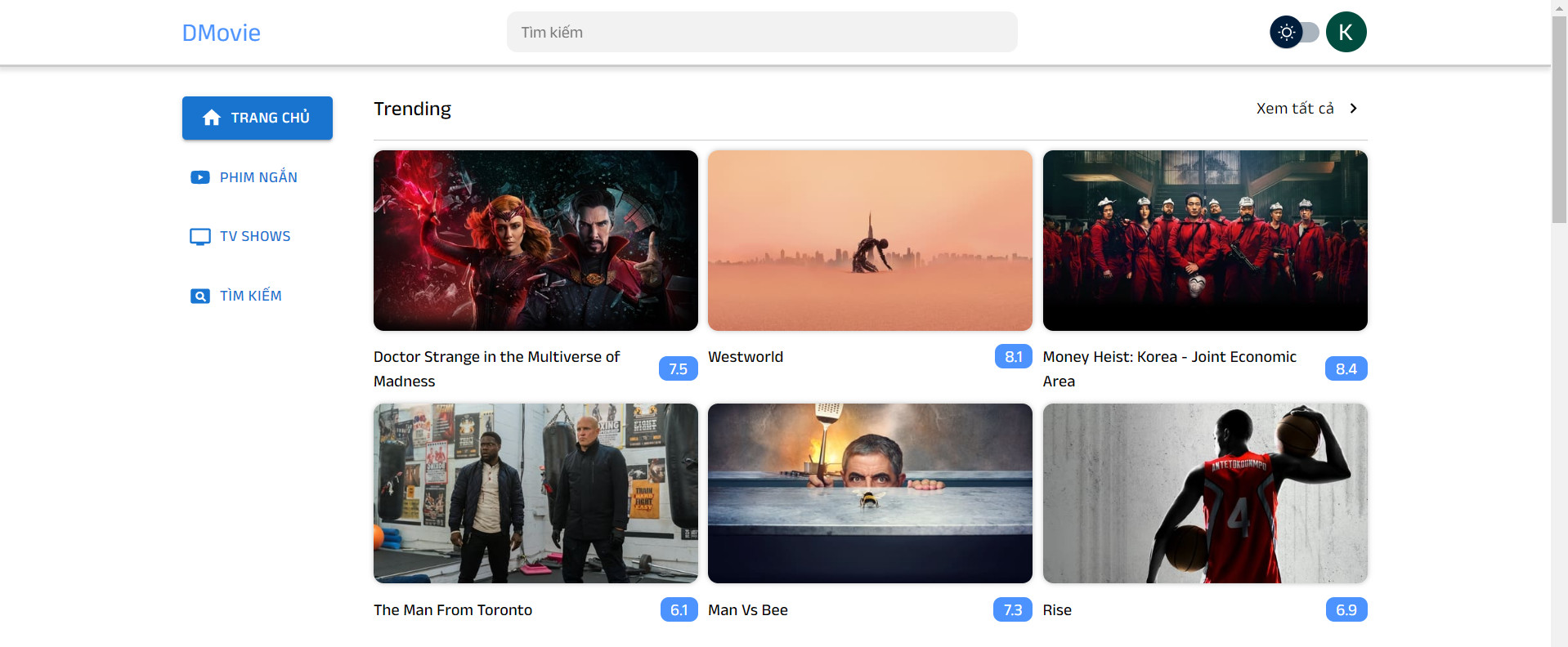The height and width of the screenshot is (647, 1568).
Task: Click the Phim Ngắn video icon
Action: coord(200,177)
